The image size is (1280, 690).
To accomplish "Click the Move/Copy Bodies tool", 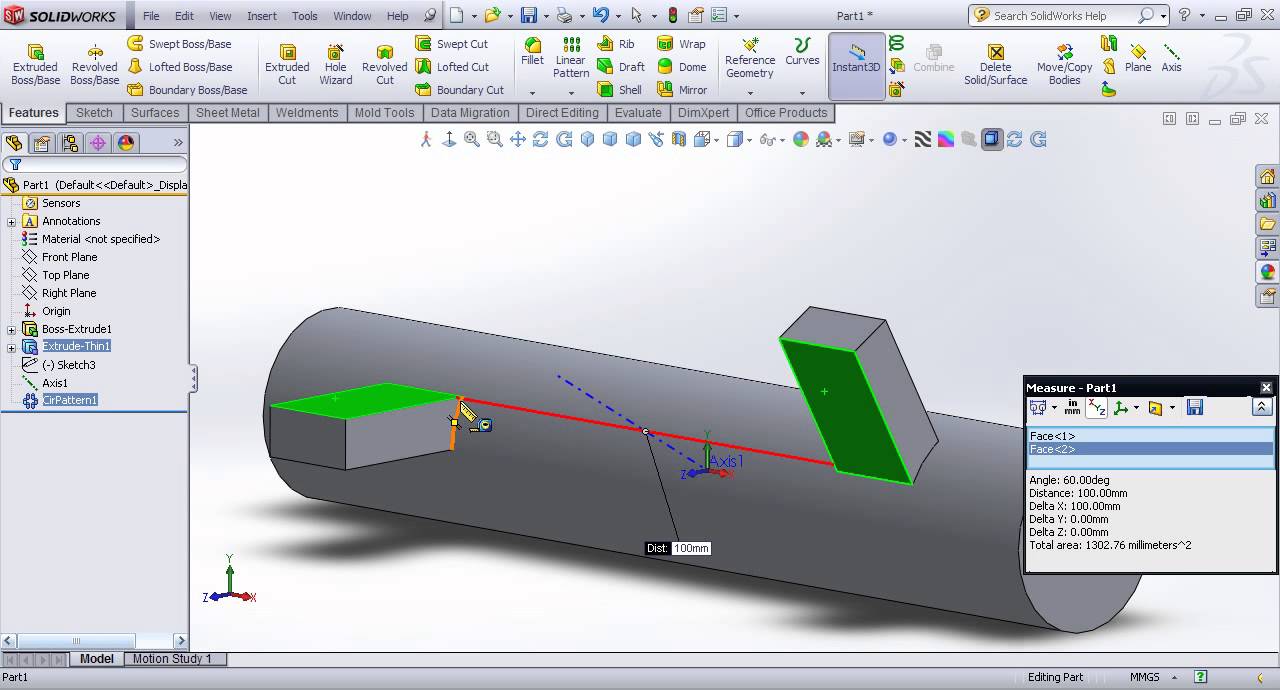I will pyautogui.click(x=1065, y=63).
